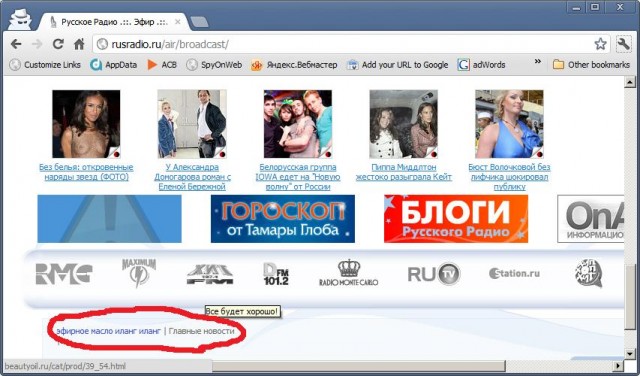Click the vertical scrollbar up arrow
640x376 pixels.
[630, 82]
